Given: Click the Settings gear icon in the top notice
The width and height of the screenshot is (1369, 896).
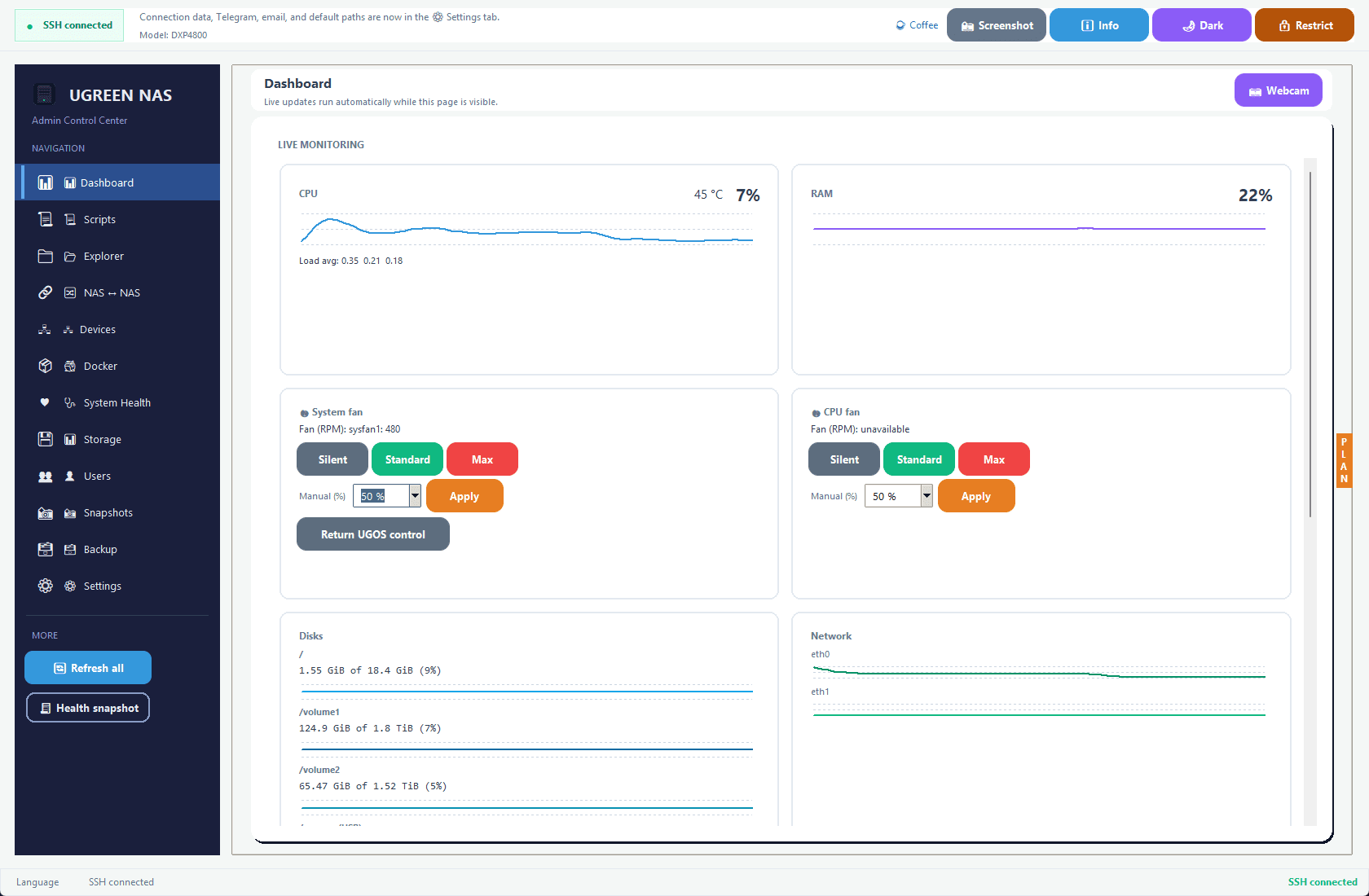Looking at the screenshot, I should [438, 17].
